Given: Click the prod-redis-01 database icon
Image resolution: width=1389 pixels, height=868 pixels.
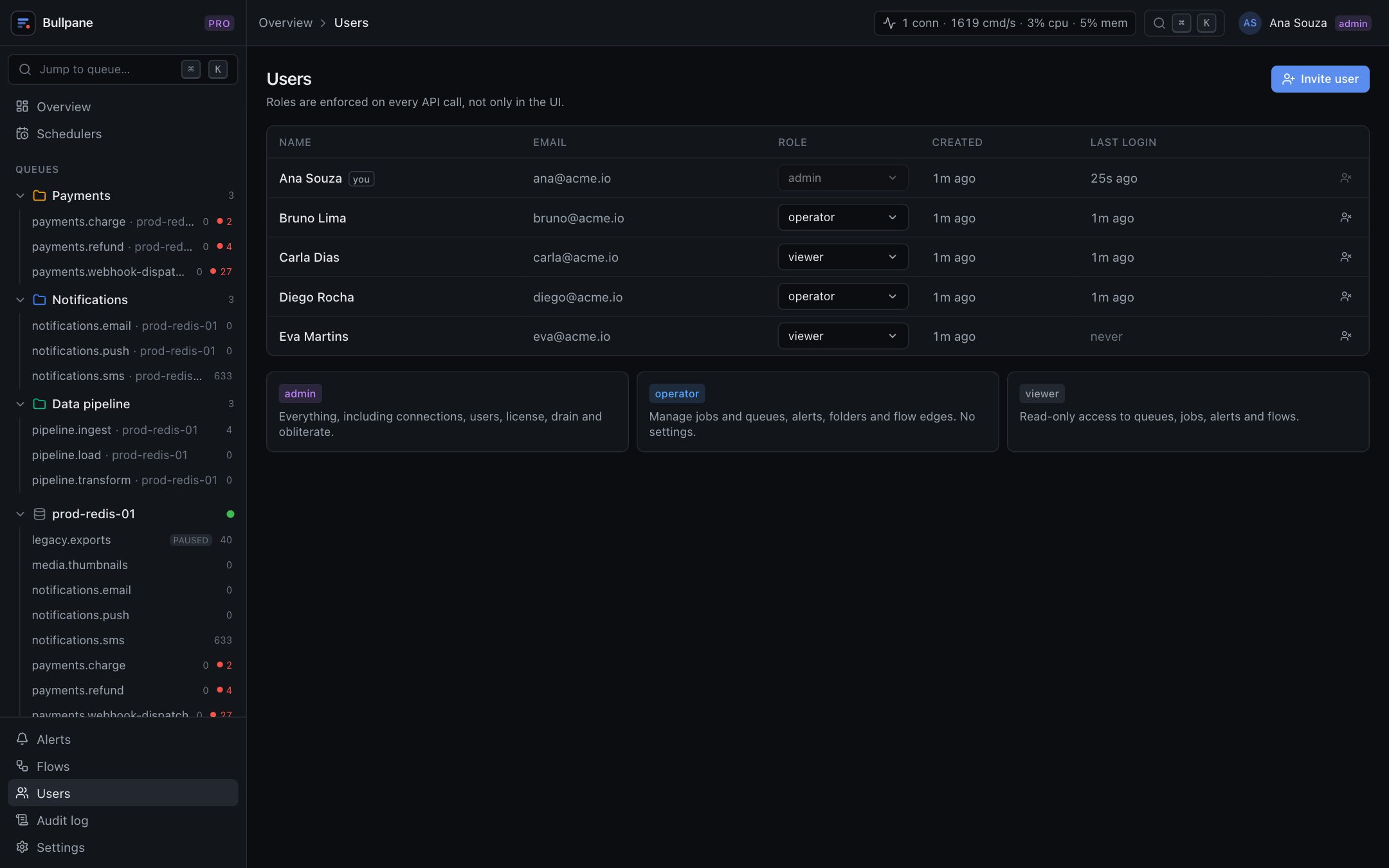Looking at the screenshot, I should tap(39, 514).
